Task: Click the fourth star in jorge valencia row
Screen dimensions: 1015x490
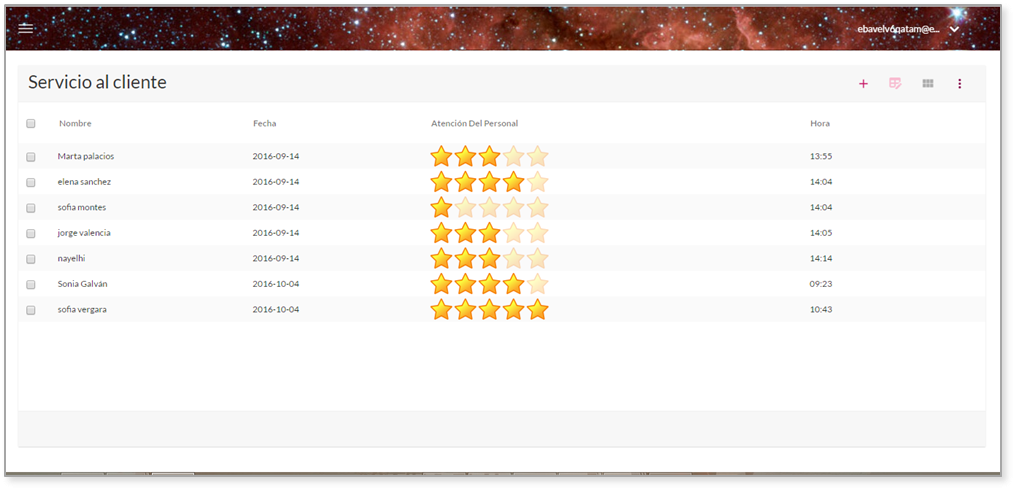Action: [513, 232]
